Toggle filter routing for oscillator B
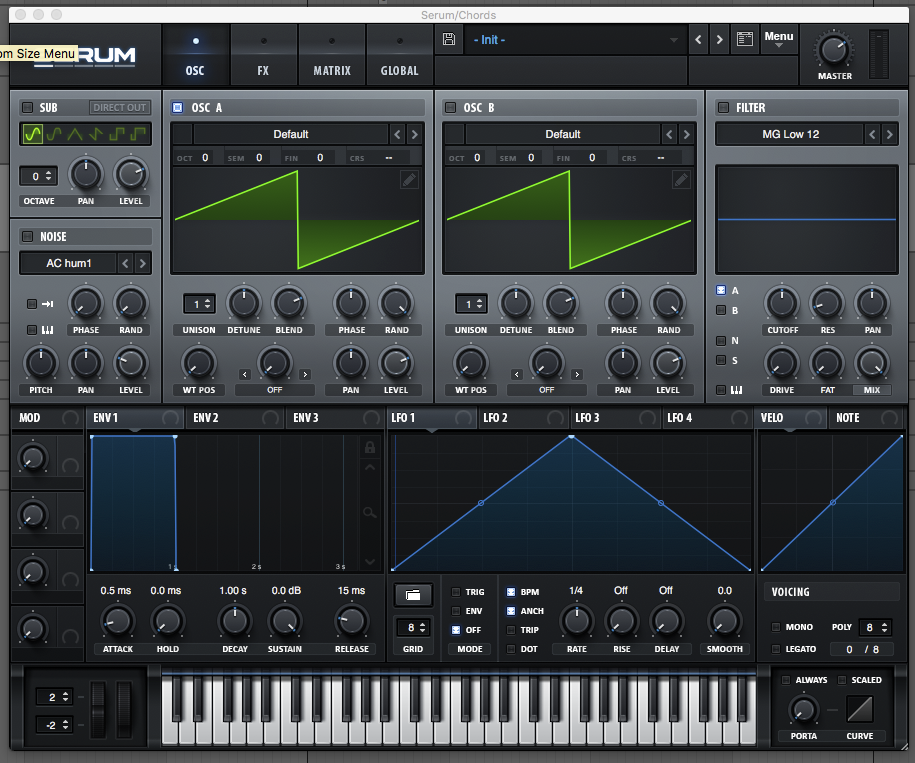 click(x=721, y=310)
